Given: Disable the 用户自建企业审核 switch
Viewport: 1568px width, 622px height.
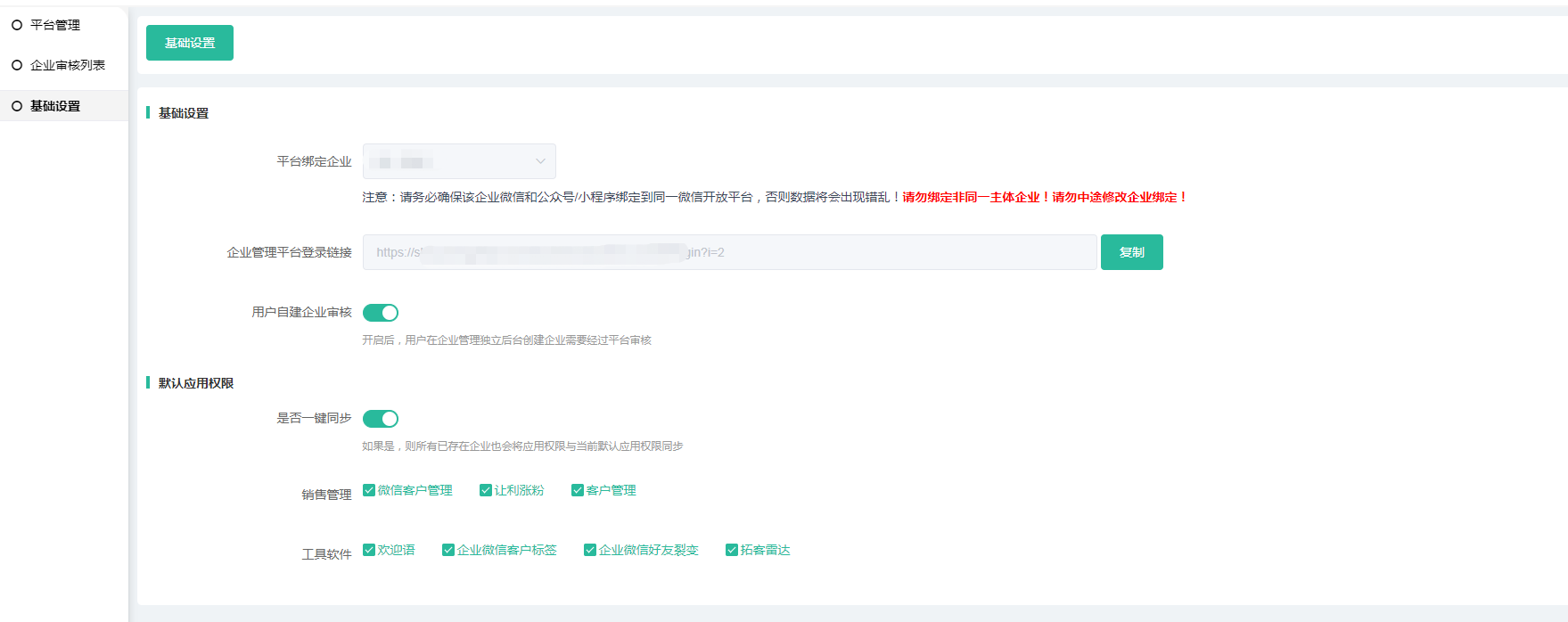Looking at the screenshot, I should [381, 313].
